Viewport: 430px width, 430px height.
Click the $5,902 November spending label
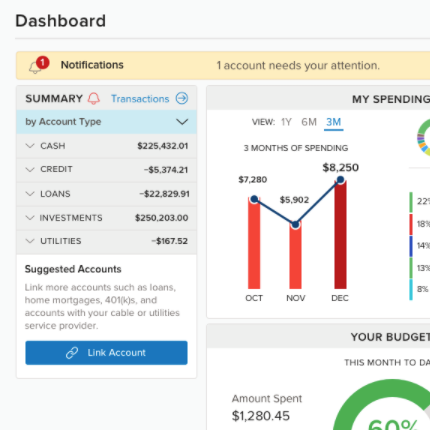point(294,200)
